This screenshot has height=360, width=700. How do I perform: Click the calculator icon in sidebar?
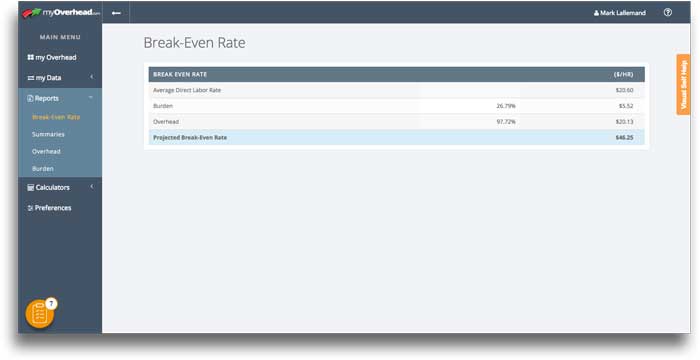coord(30,188)
